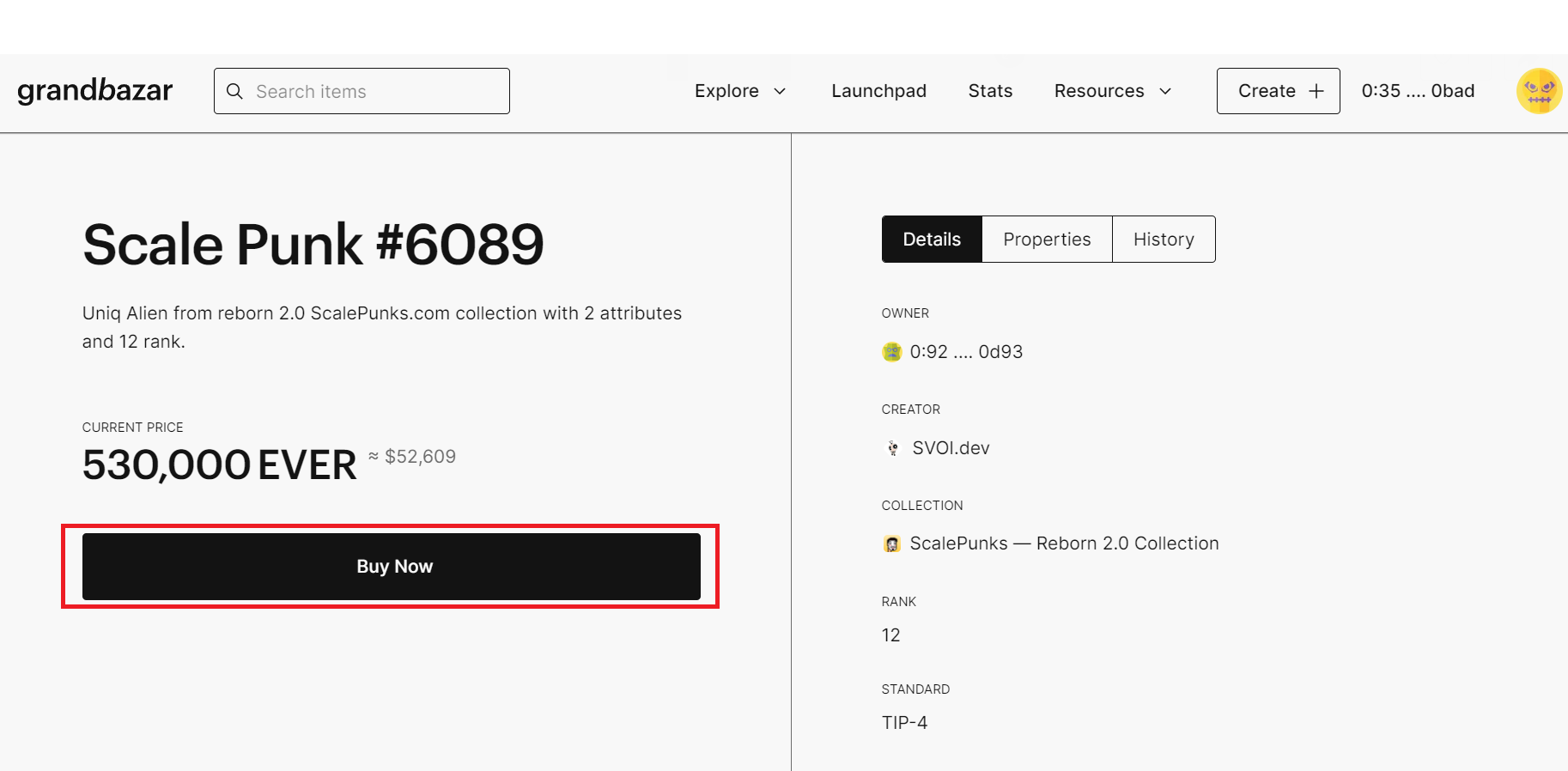Screen dimensions: 1568x771
Task: Click the CURRENT PRICE label
Action: [x=133, y=428]
